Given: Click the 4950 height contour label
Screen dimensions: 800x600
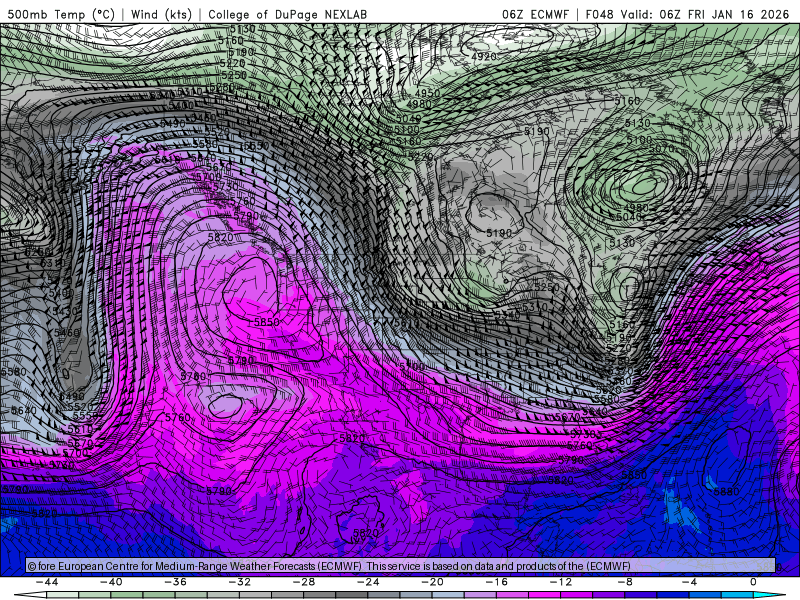Looking at the screenshot, I should (x=427, y=93).
